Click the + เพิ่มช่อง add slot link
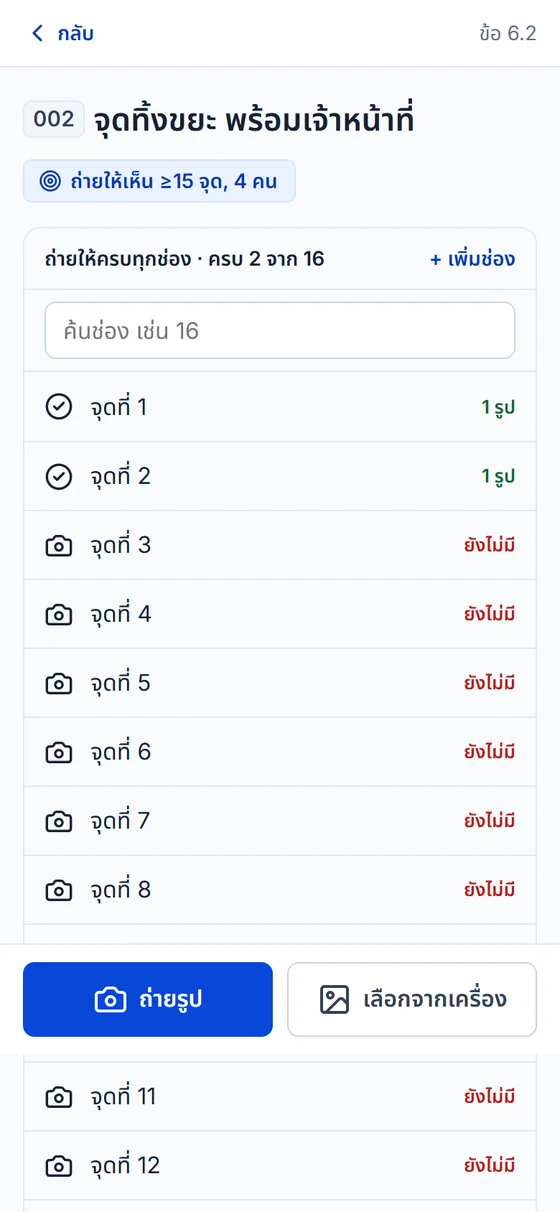The image size is (560, 1212). tap(473, 259)
